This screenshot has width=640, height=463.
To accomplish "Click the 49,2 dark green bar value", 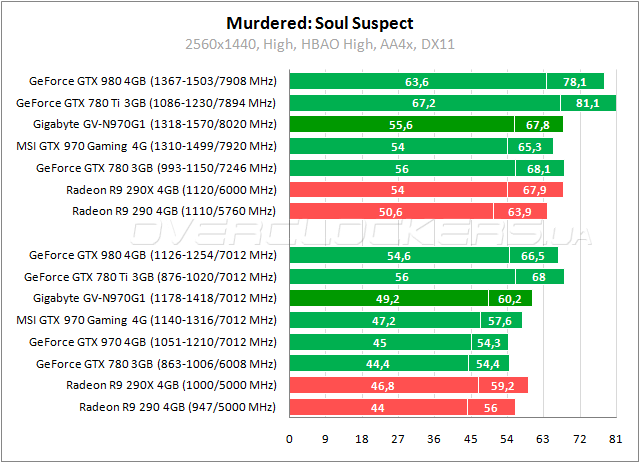I will coord(388,299).
